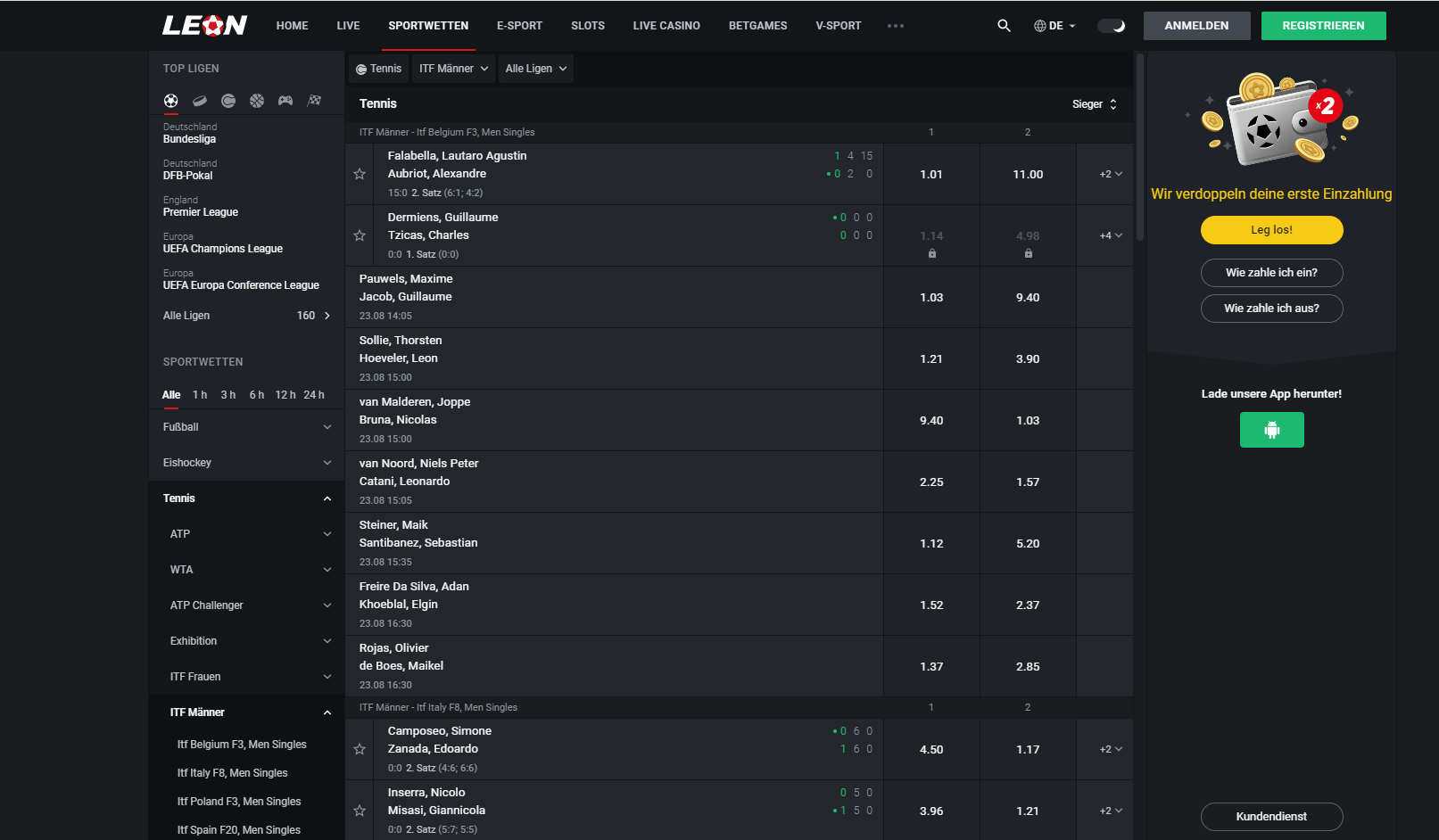
Task: Open the DE language selector
Action: click(x=1054, y=26)
